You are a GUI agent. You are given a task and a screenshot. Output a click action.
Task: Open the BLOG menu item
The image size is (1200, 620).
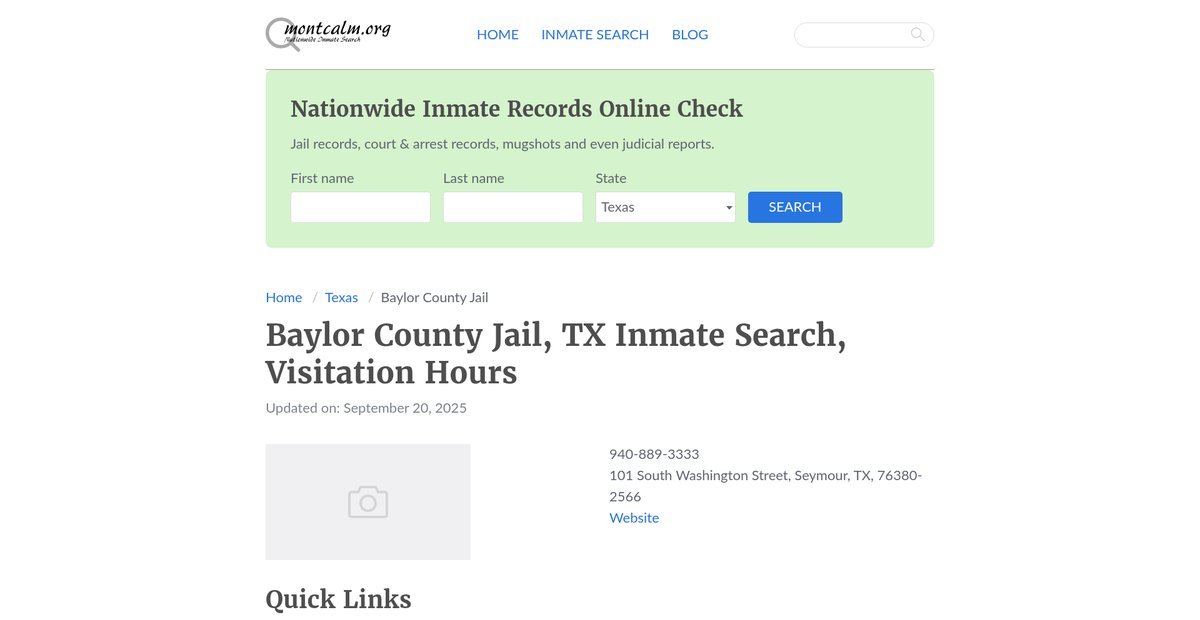690,35
